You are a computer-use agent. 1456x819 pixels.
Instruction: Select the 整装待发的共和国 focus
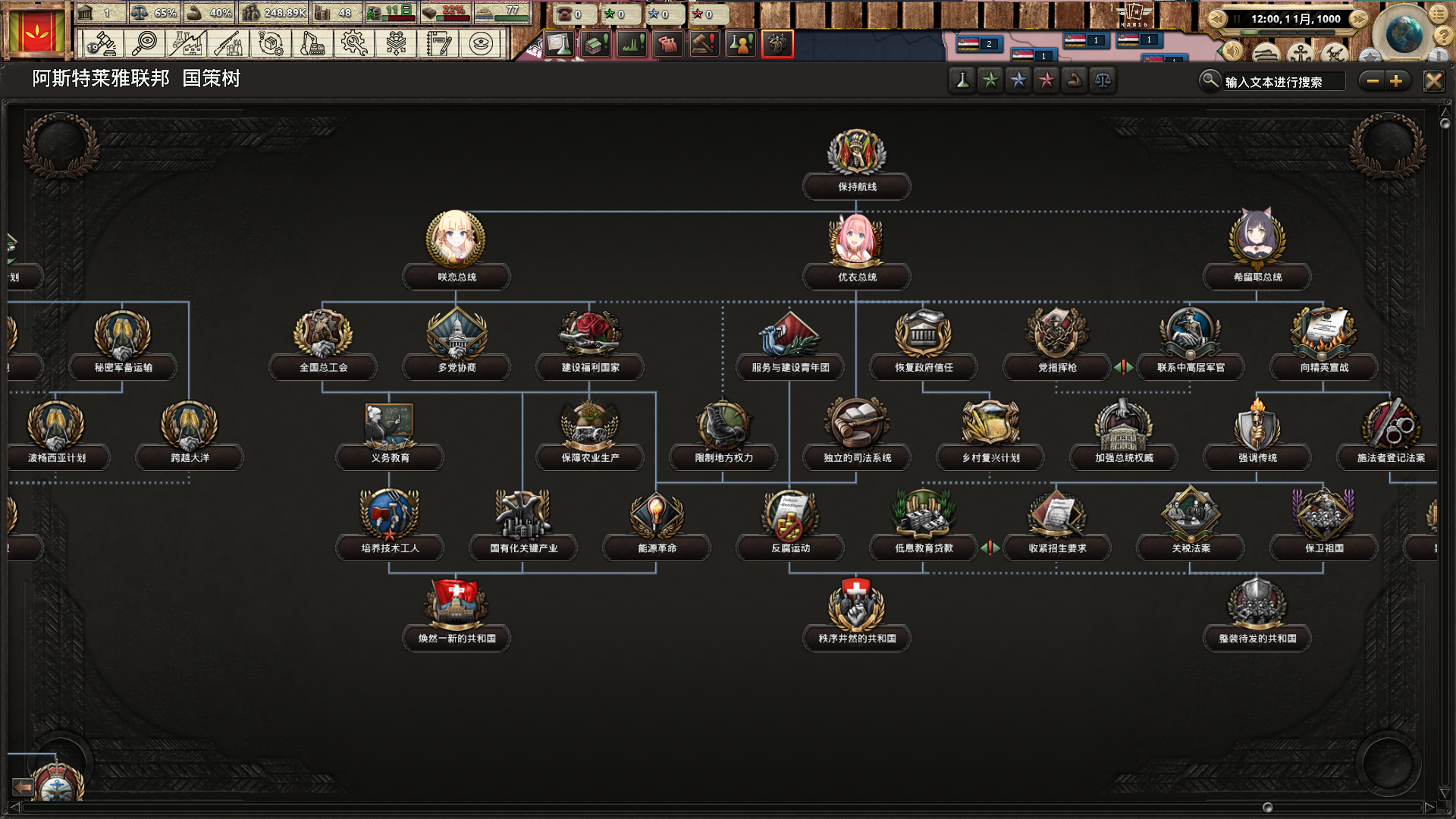[x=1257, y=615]
